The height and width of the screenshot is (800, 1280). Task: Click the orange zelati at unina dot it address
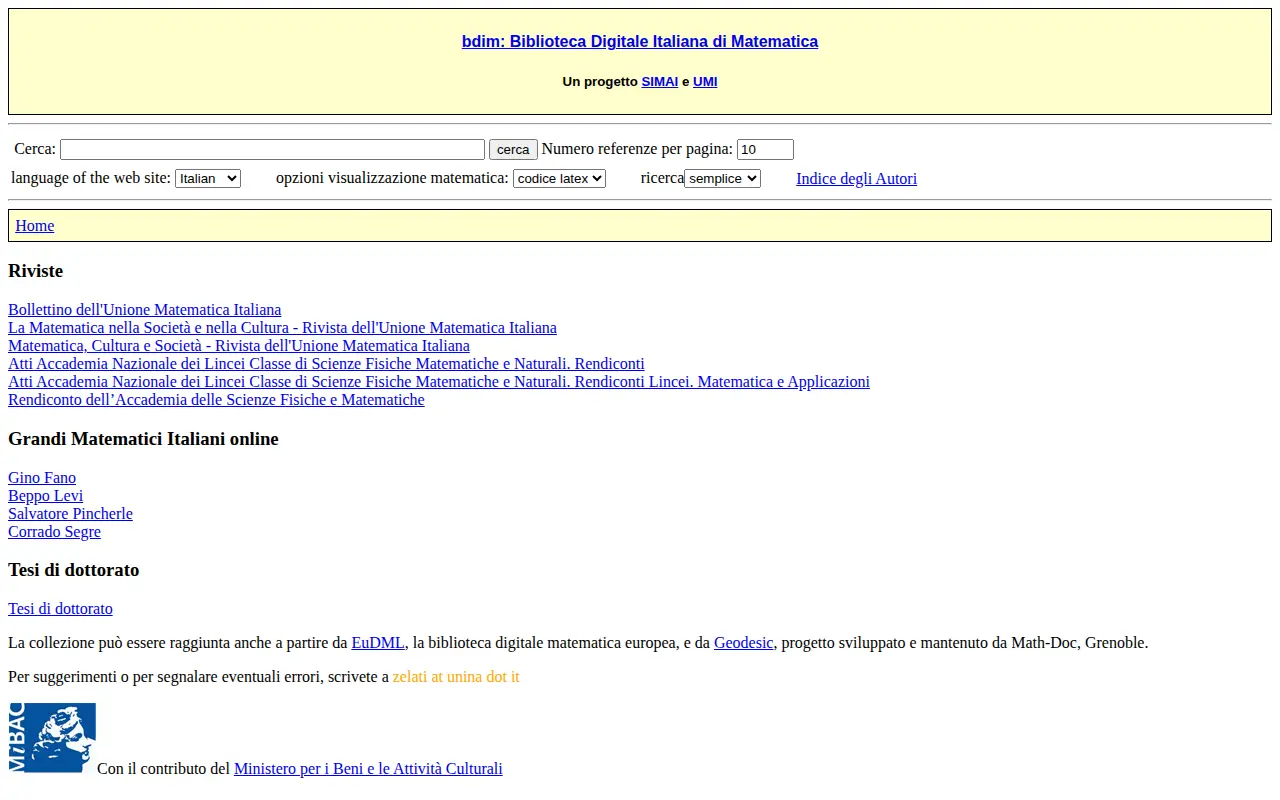tap(456, 677)
